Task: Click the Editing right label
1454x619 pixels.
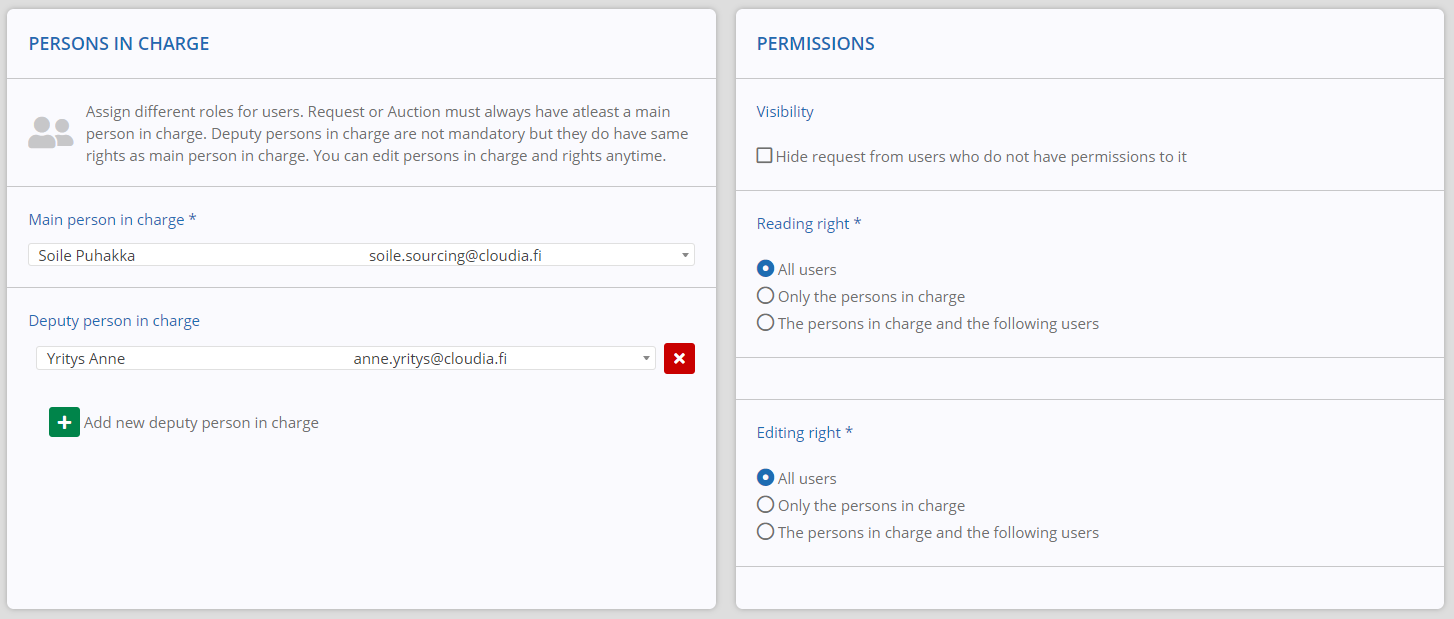Action: coord(804,432)
